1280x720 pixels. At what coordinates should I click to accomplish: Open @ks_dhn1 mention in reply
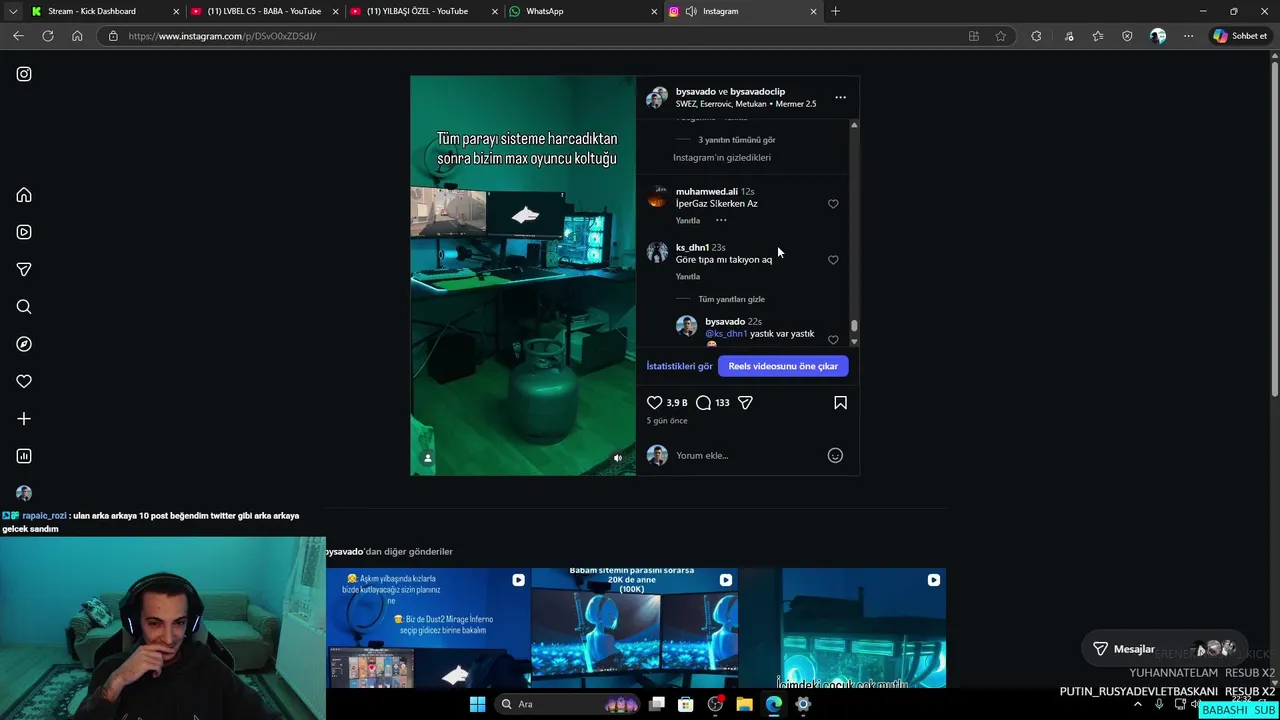pyautogui.click(x=726, y=334)
